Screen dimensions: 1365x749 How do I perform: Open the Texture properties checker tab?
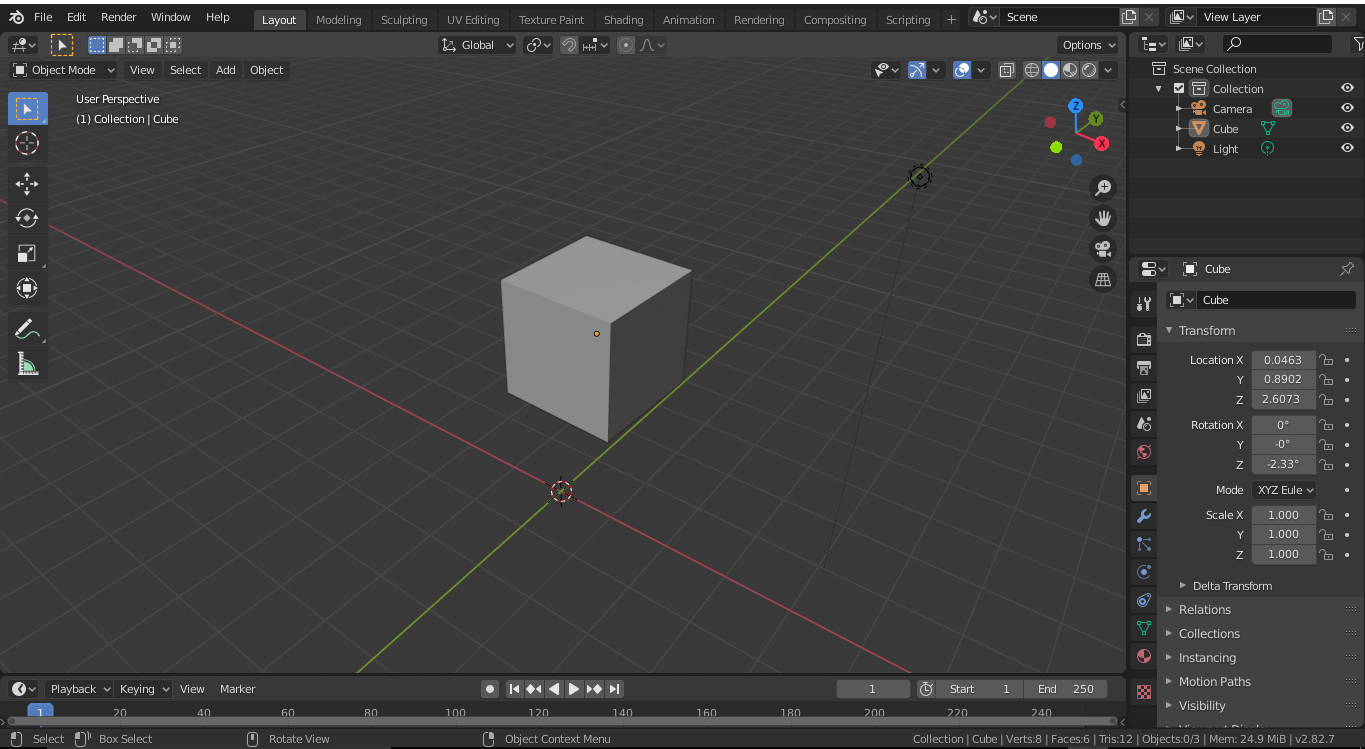tap(1144, 691)
